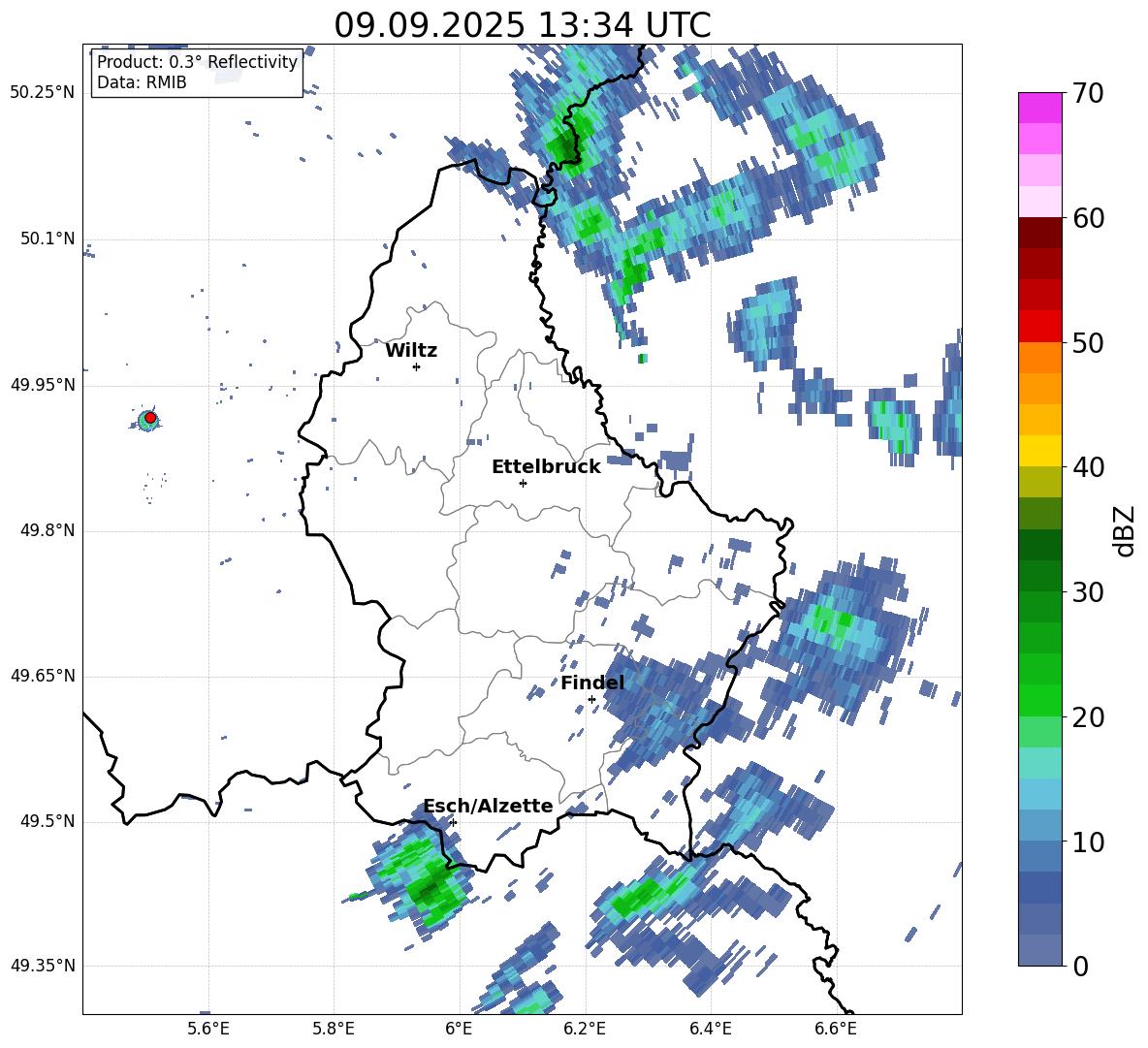Image resolution: width=1148 pixels, height=1048 pixels.
Task: Click the colorbar value 70
Action: tap(1088, 93)
